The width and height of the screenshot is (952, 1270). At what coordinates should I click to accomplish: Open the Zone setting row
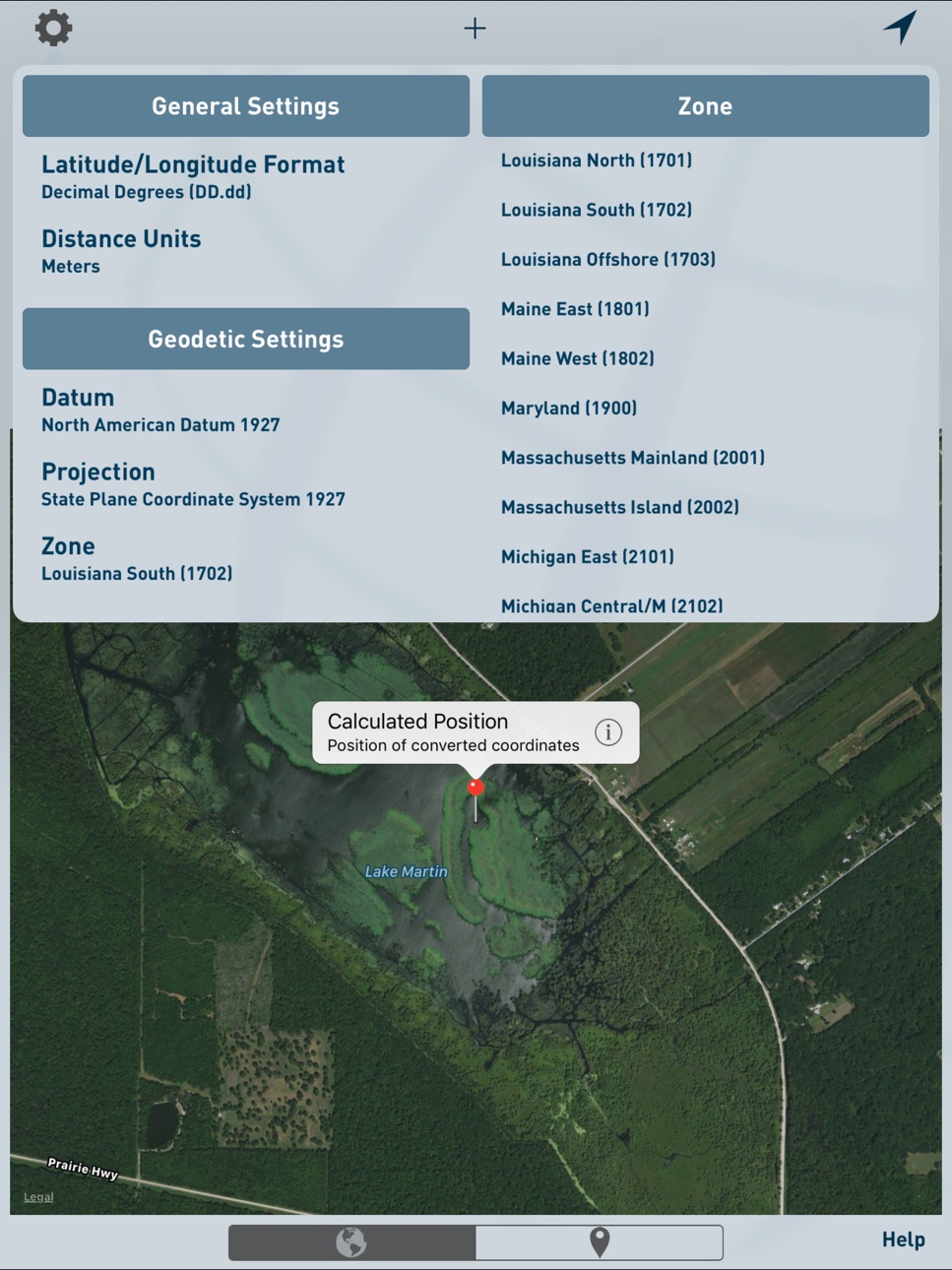coord(245,559)
